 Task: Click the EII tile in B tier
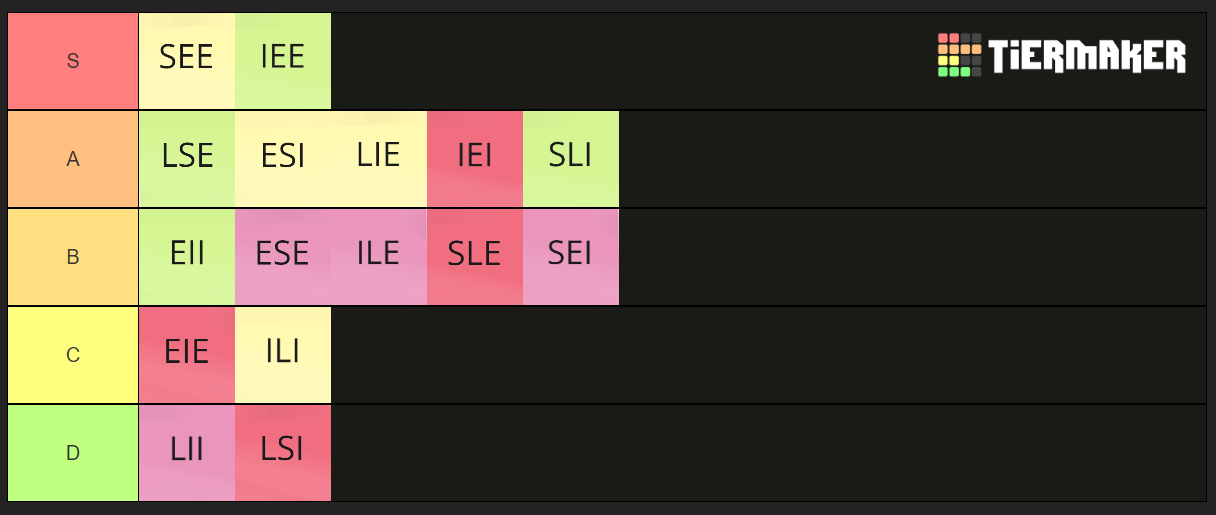[x=187, y=257]
